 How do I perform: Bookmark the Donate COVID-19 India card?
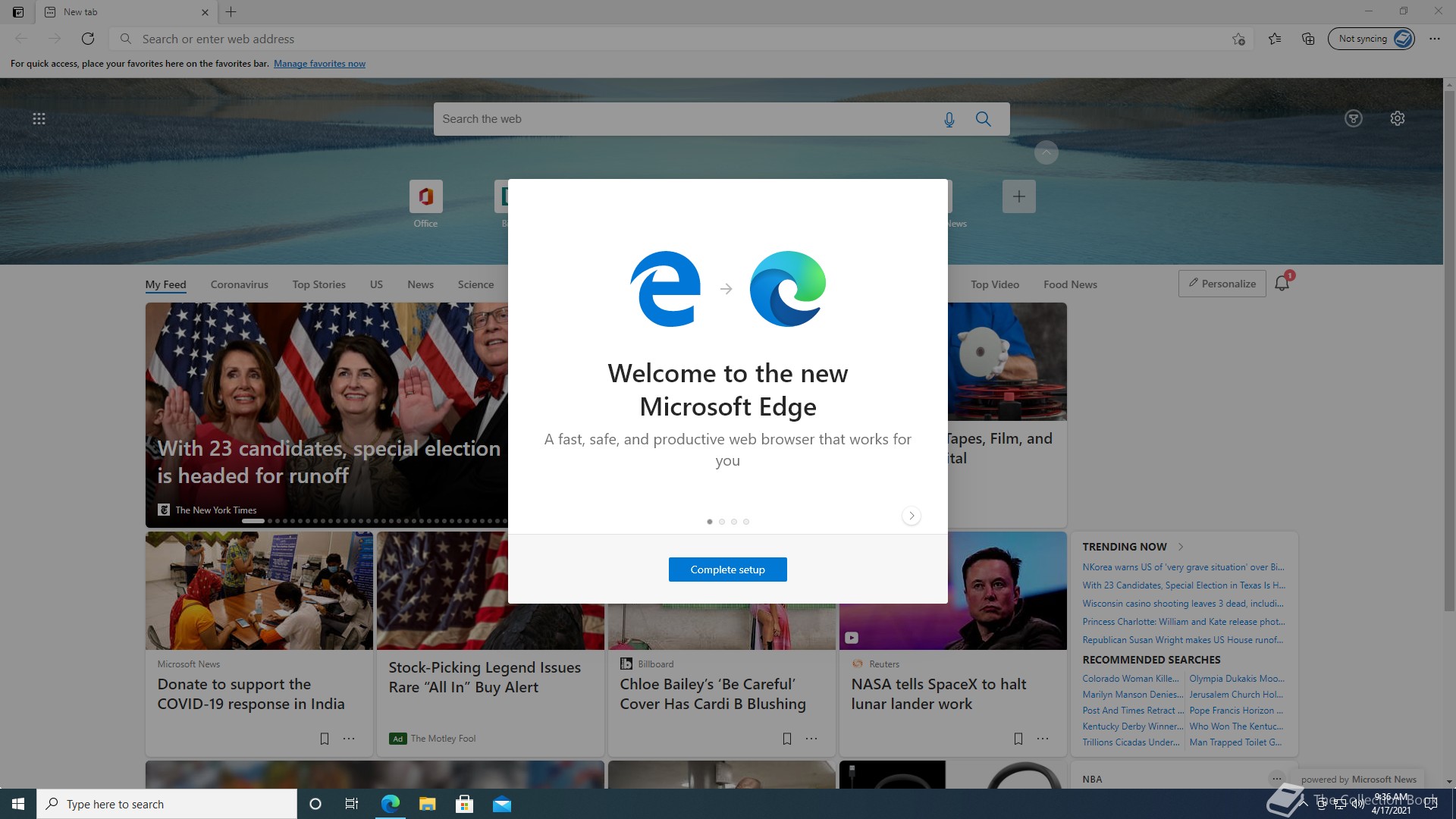(x=325, y=739)
